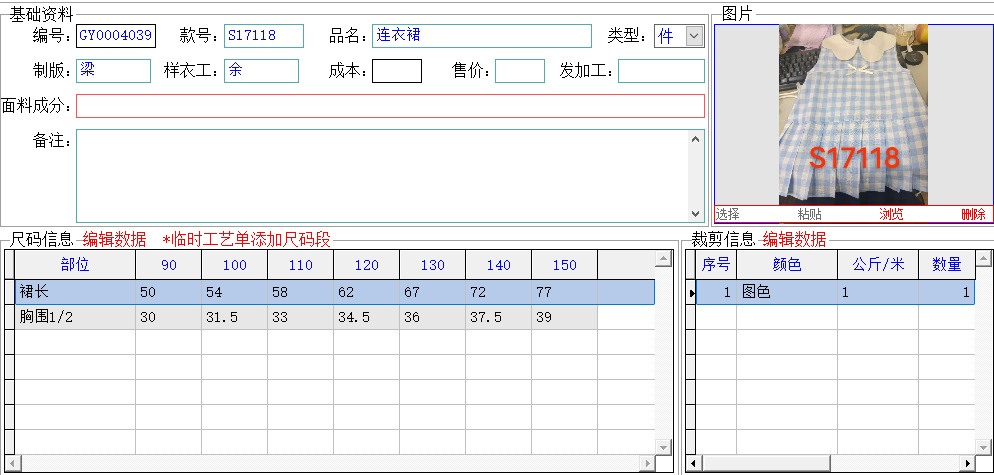
Task: Click the 品名 field 连衣裙
Action: click(x=482, y=36)
